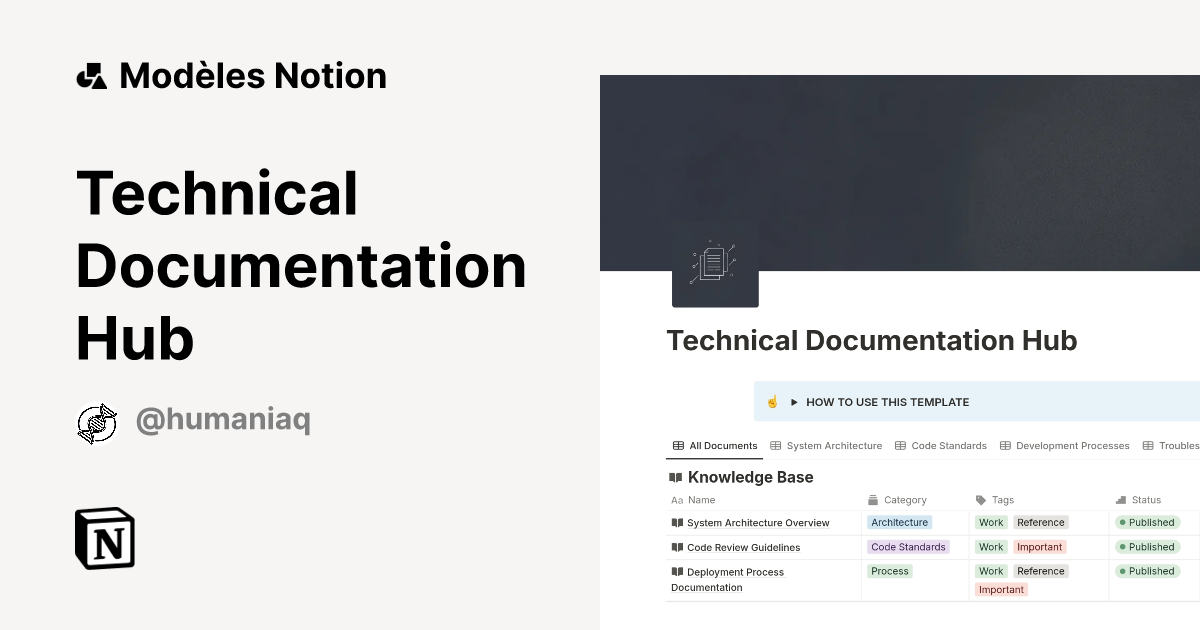This screenshot has height=630, width=1200.
Task: Select the Architecture category color swatch
Action: pos(899,522)
